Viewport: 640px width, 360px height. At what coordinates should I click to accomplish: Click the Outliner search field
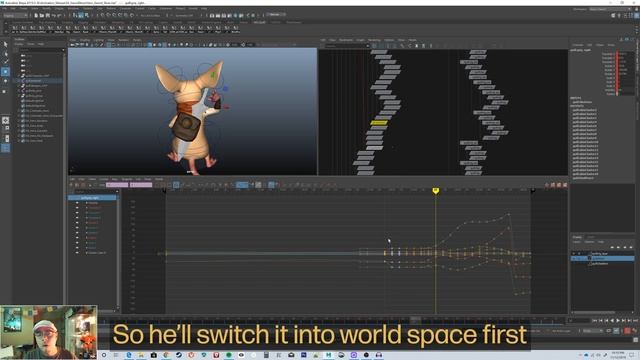click(x=40, y=49)
